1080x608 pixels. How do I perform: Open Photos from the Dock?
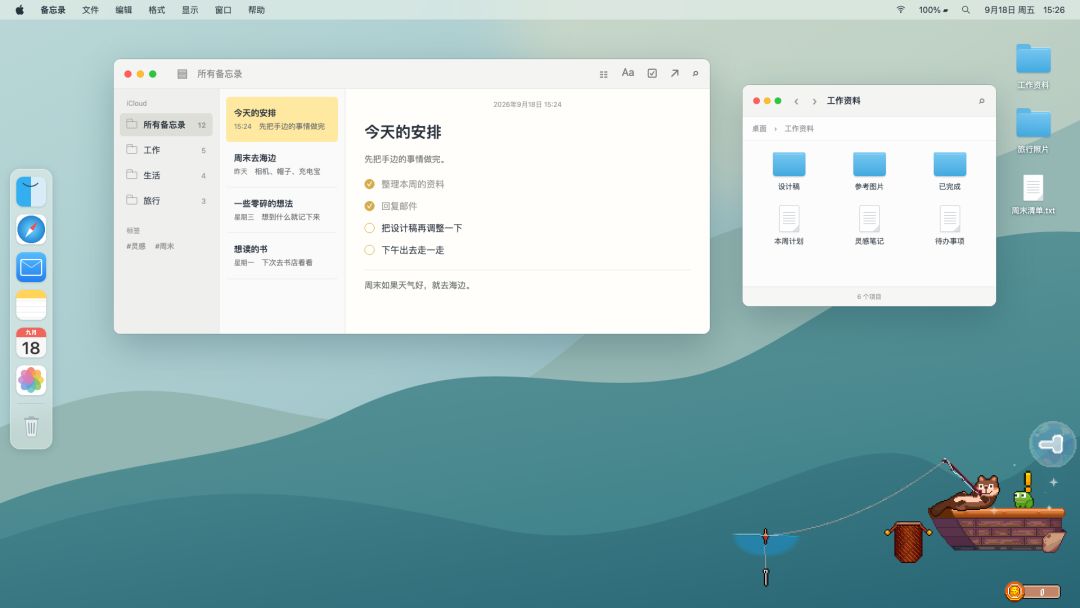coord(31,380)
